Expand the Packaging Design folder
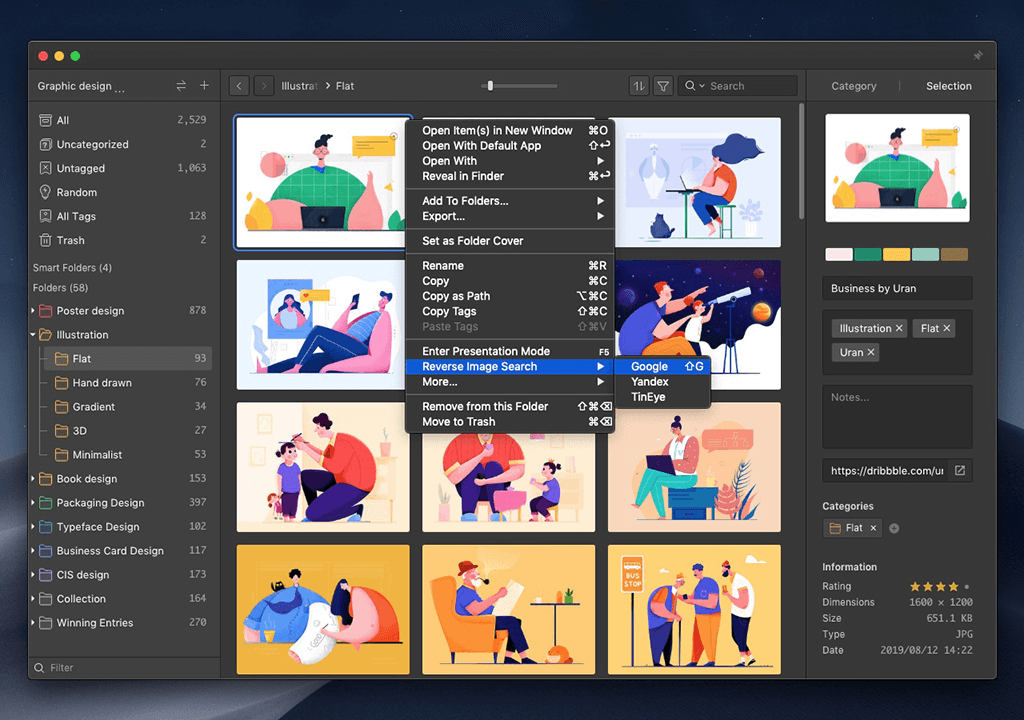This screenshot has height=720, width=1024. tap(34, 503)
